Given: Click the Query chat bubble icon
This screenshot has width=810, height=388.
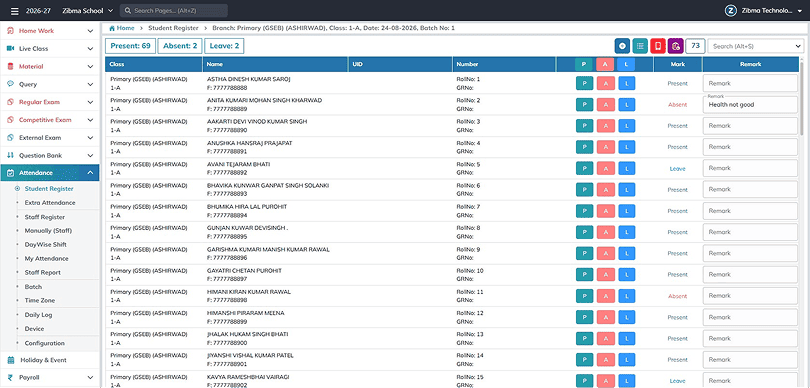Looking at the screenshot, I should click(10, 84).
